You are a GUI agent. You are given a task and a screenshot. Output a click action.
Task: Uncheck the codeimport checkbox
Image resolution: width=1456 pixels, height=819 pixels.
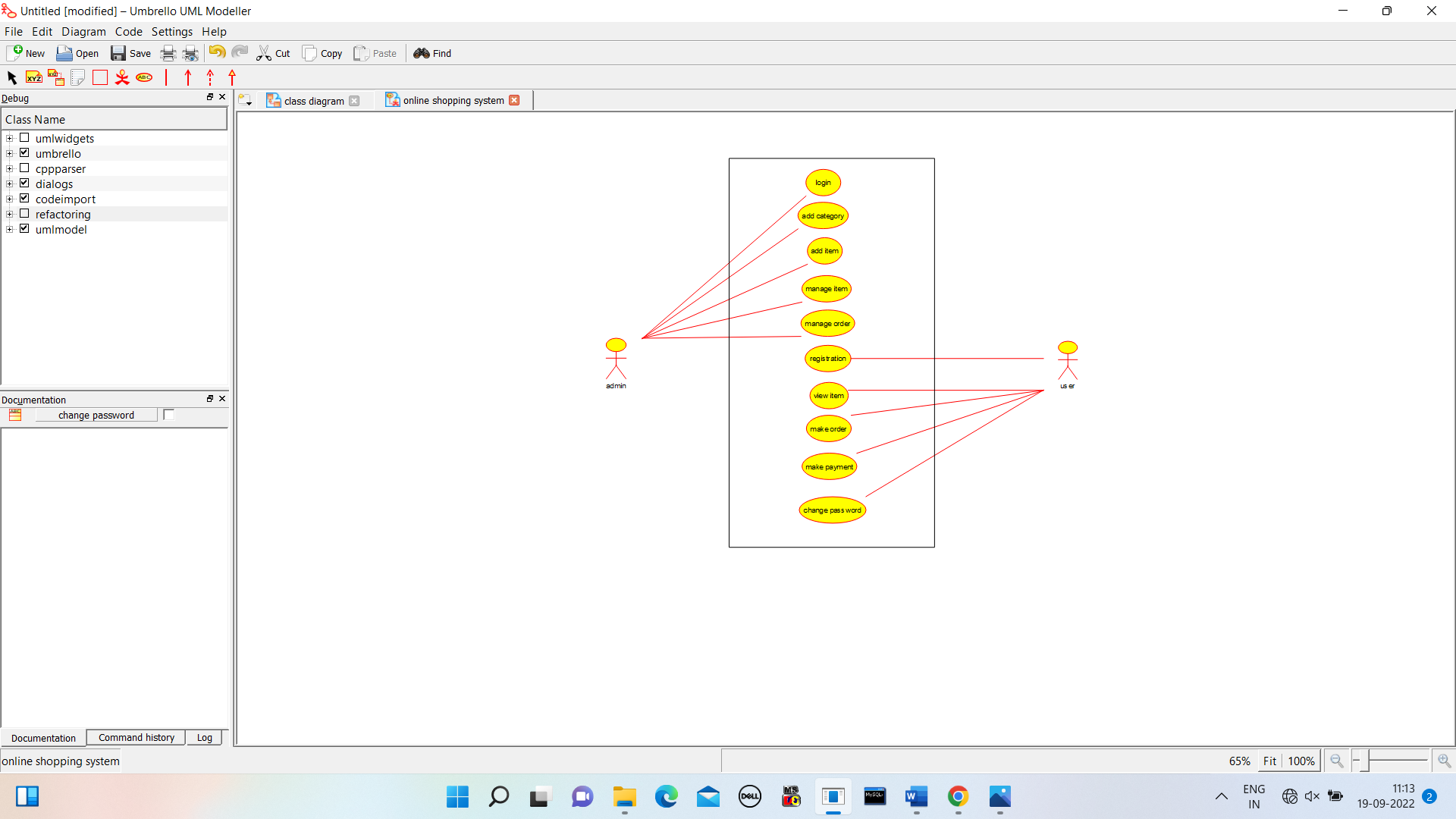click(x=24, y=199)
